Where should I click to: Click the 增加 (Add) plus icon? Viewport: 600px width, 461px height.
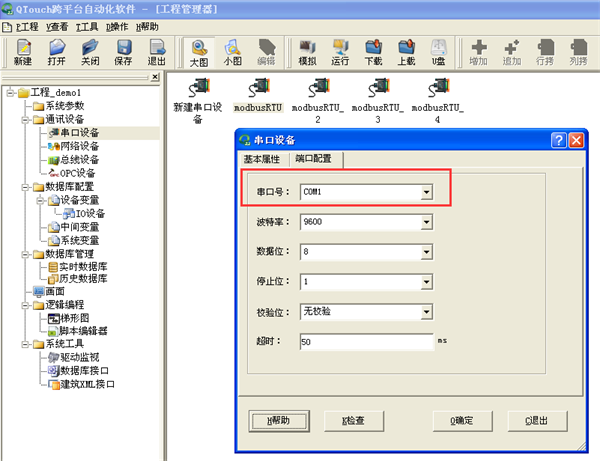479,52
